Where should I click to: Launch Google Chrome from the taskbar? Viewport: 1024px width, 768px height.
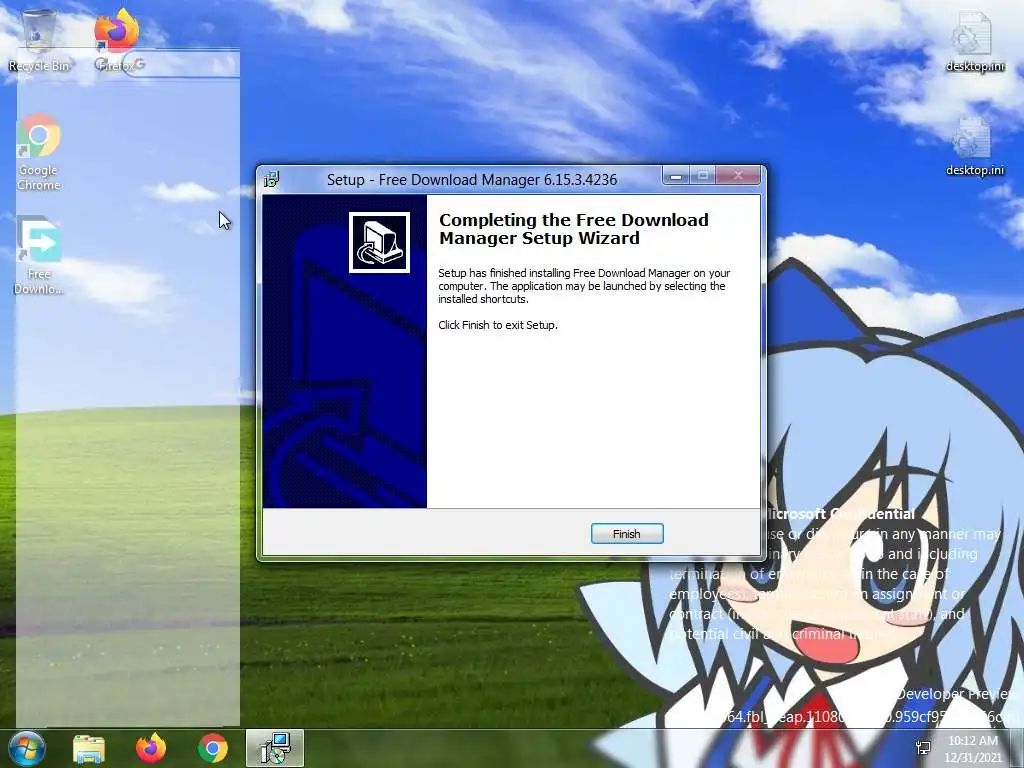[213, 748]
